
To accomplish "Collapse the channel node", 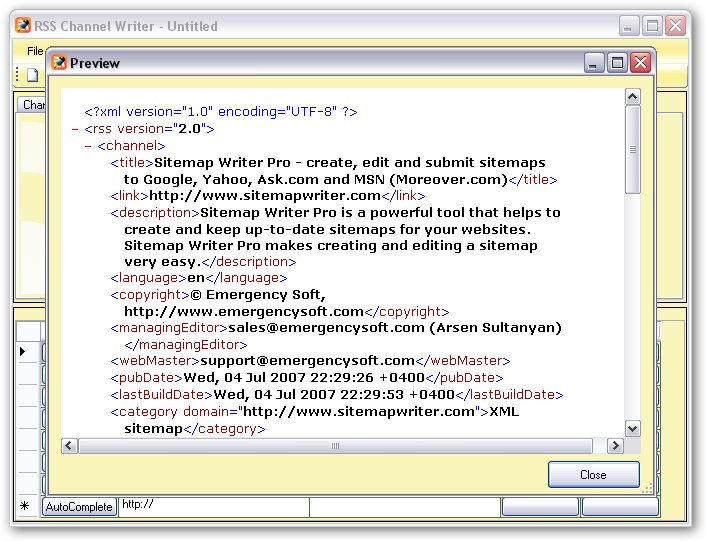I will [88, 146].
